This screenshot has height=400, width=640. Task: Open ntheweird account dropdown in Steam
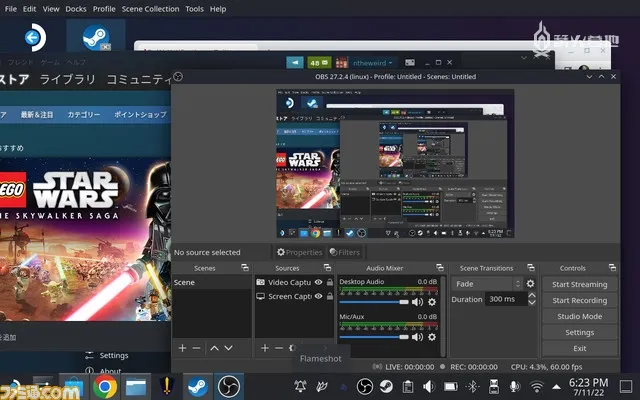point(372,63)
